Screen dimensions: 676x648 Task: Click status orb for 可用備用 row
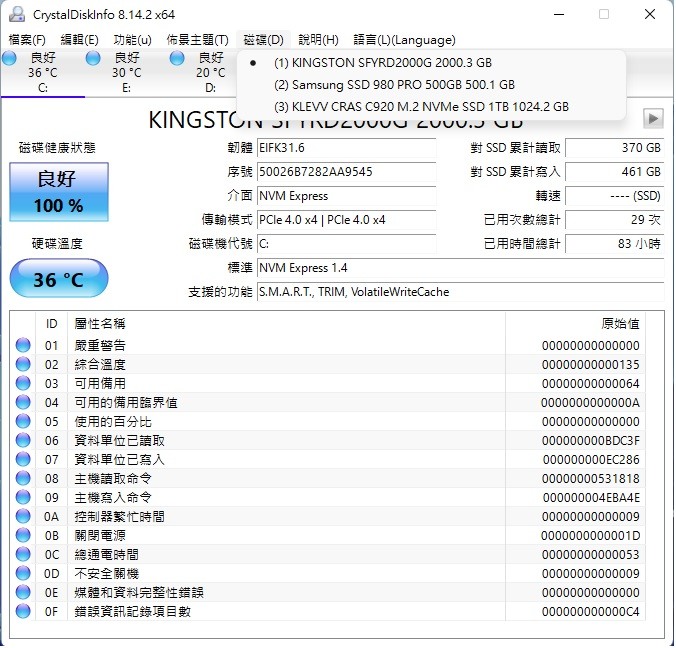tap(23, 383)
